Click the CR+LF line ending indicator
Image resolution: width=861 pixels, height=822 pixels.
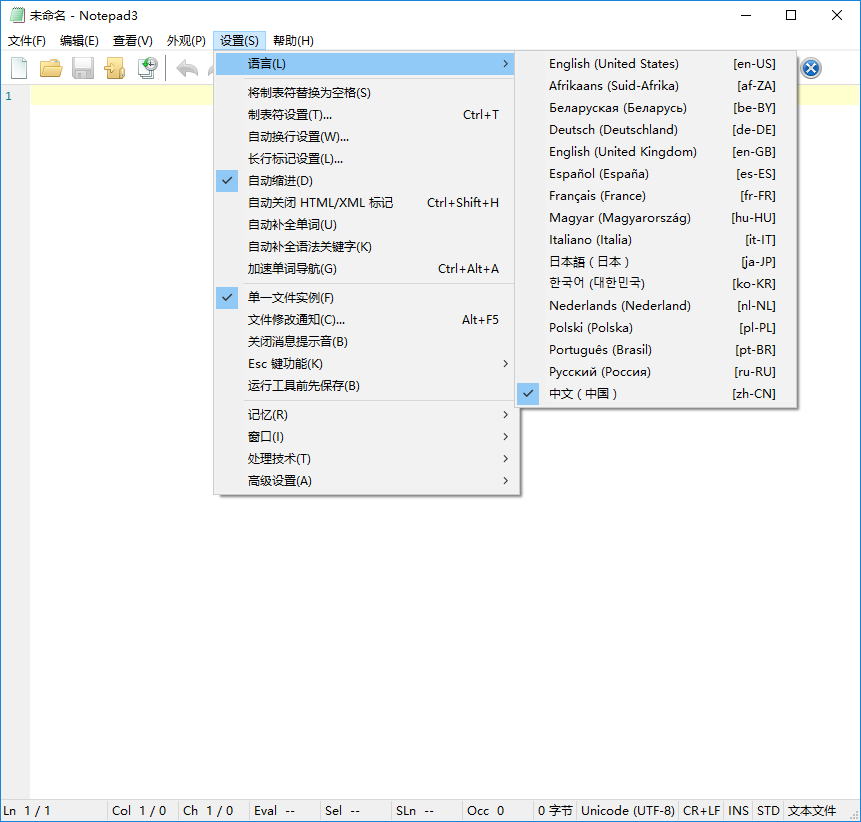(x=701, y=810)
